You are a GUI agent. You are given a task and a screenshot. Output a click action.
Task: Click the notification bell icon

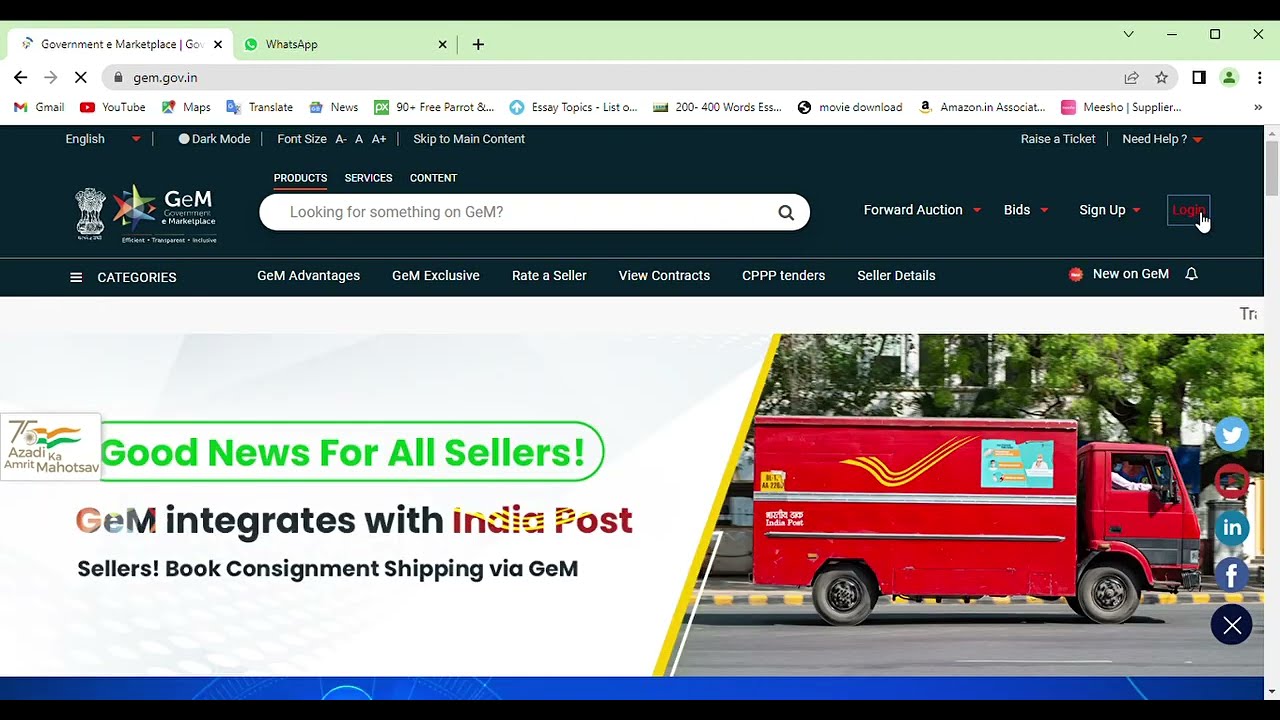pos(1191,274)
